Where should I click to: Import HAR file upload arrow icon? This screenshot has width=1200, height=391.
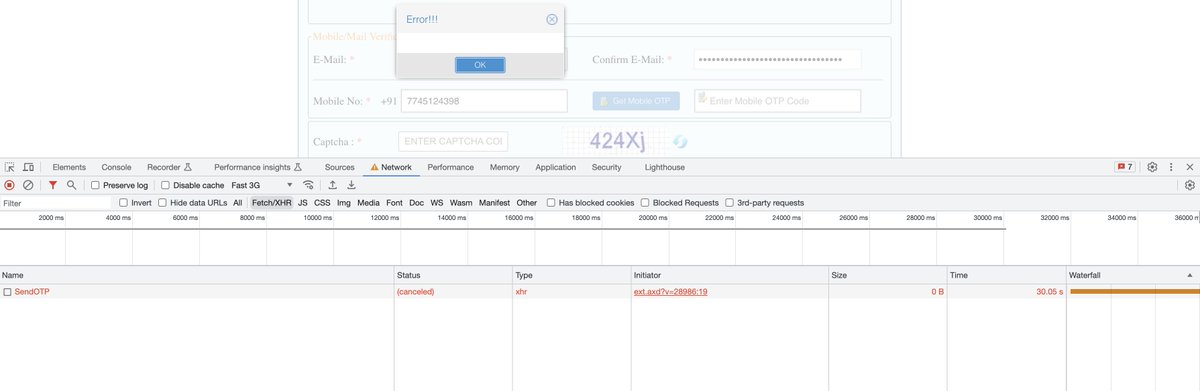(333, 185)
